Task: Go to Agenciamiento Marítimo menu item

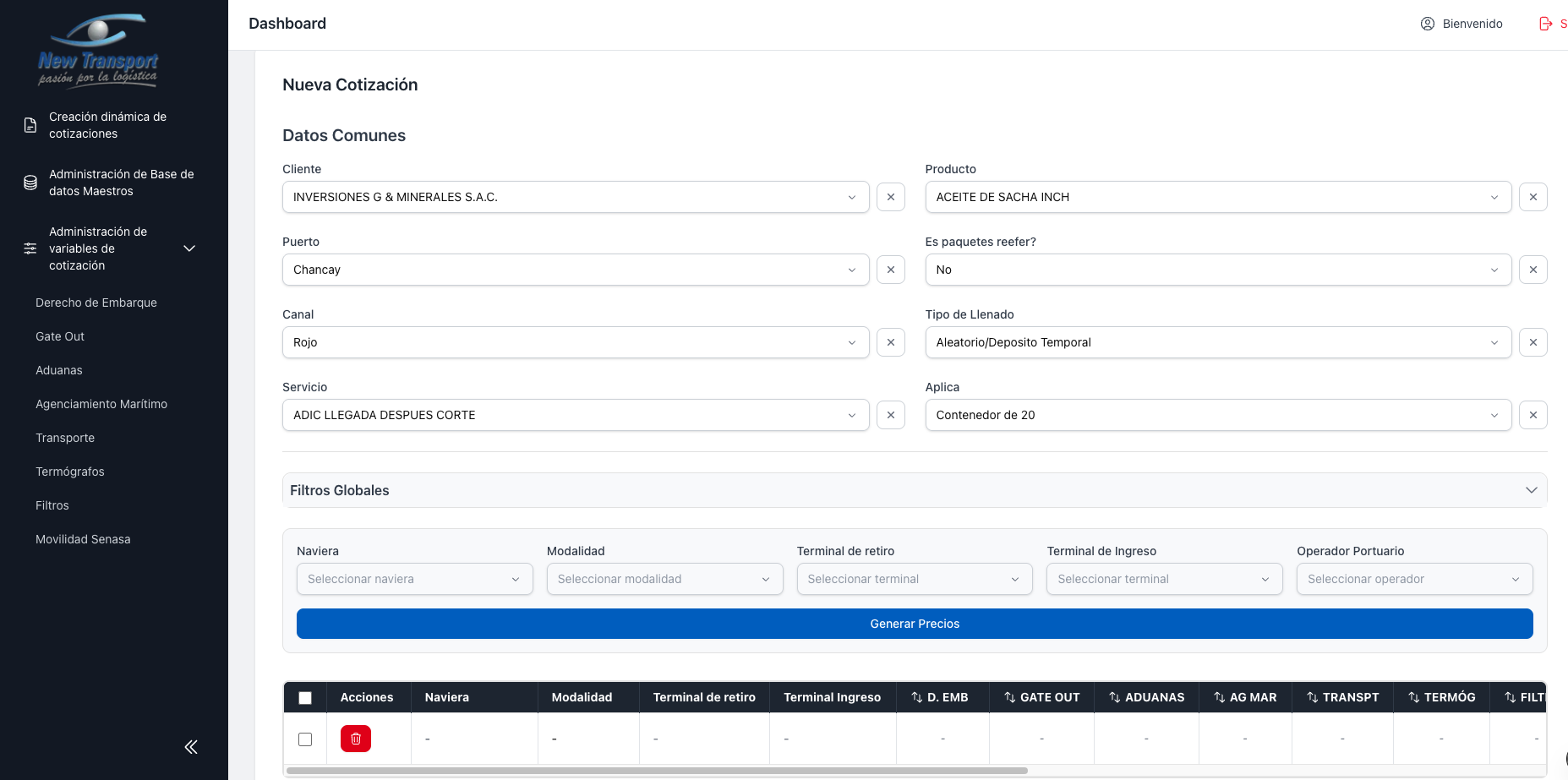Action: (101, 404)
